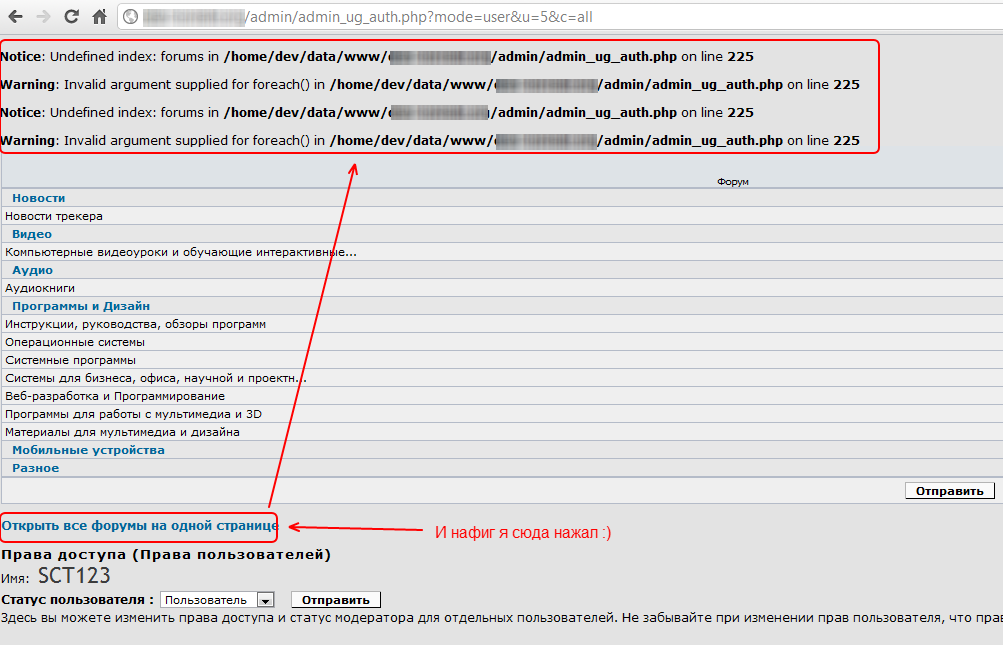Screen dimensions: 1003x645
Task: Expand the Статус пользователя dropdown
Action: point(265,600)
